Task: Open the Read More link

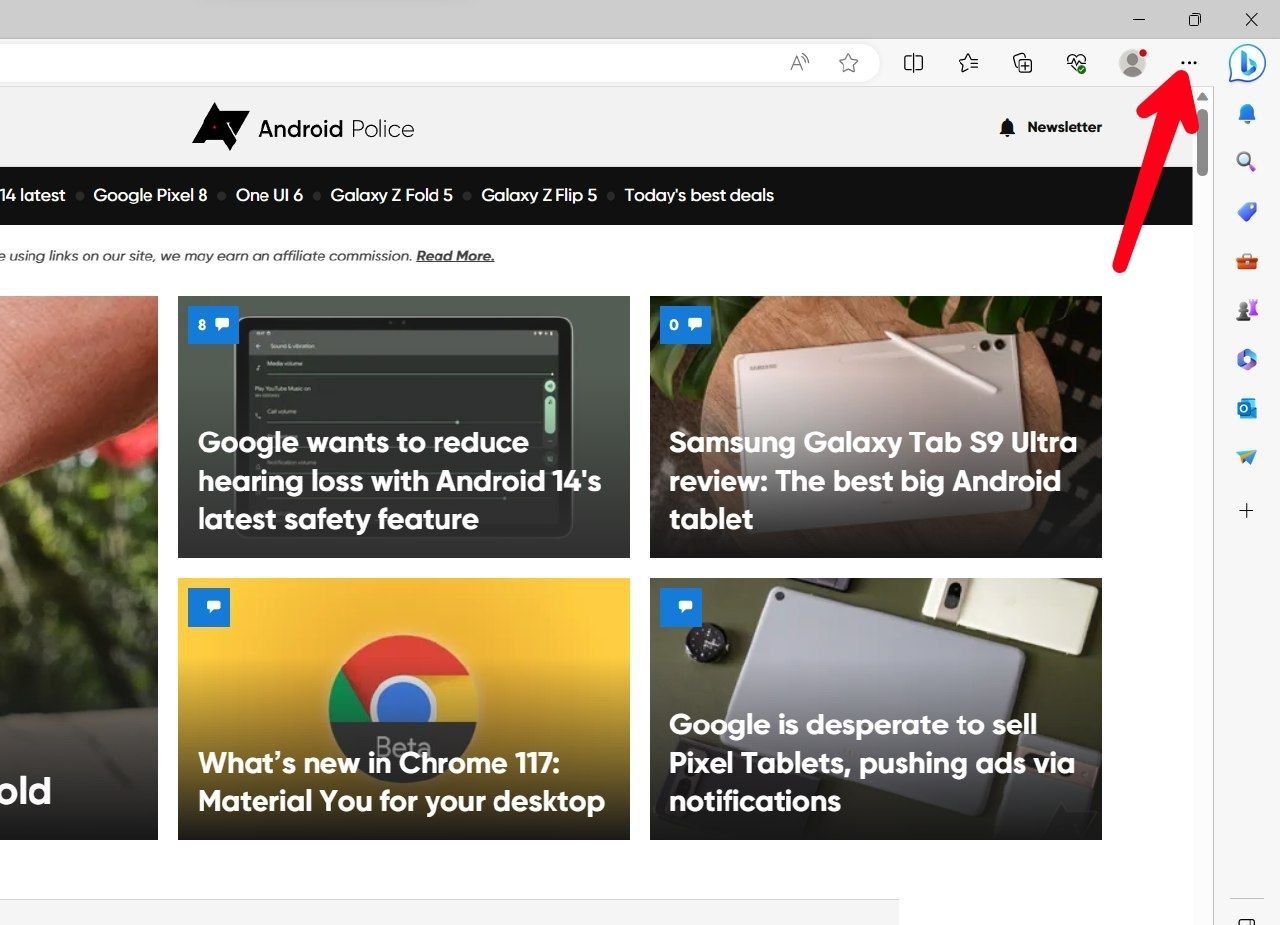Action: pyautogui.click(x=455, y=255)
